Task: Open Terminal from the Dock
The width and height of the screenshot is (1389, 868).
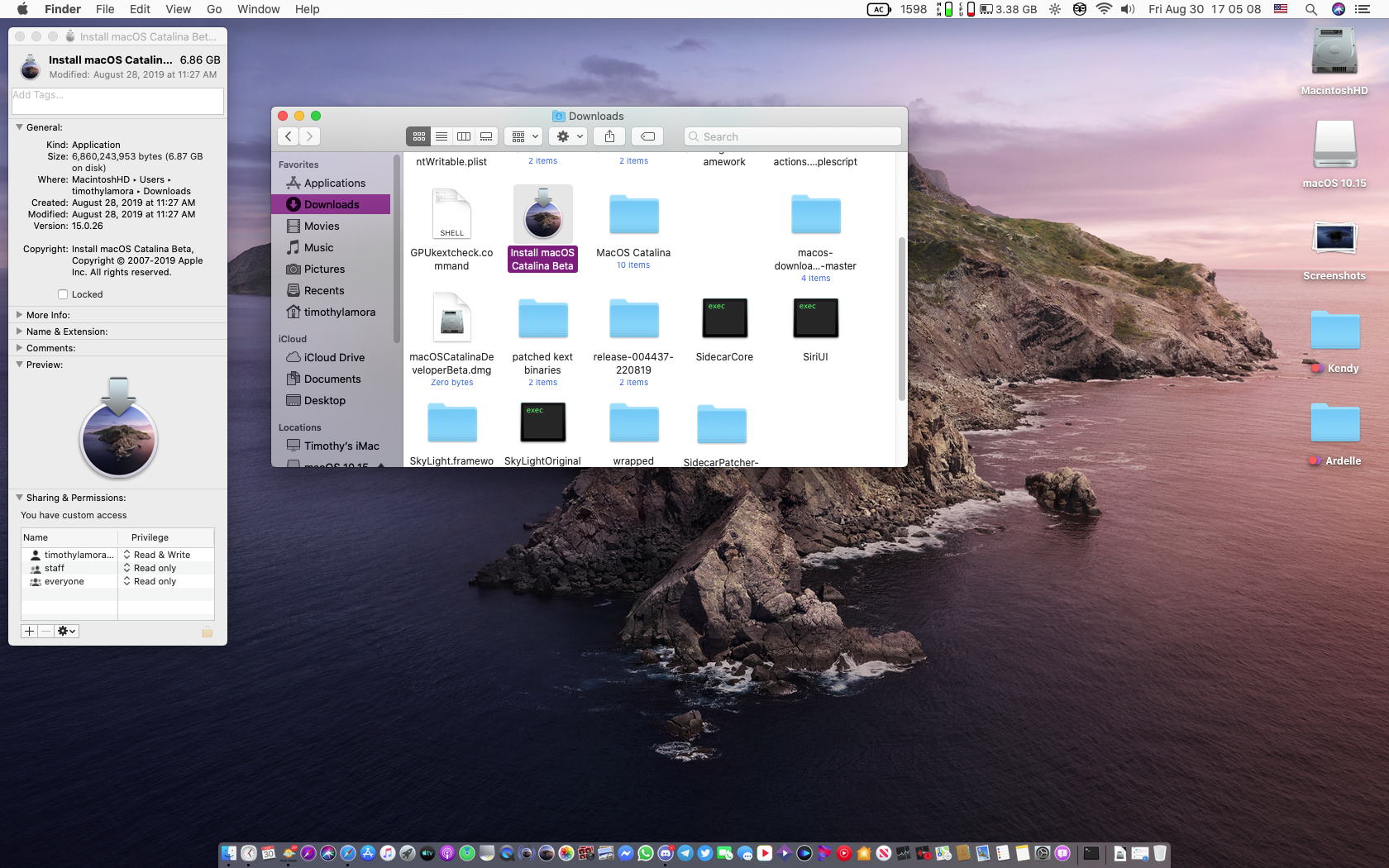Action: pyautogui.click(x=1091, y=853)
